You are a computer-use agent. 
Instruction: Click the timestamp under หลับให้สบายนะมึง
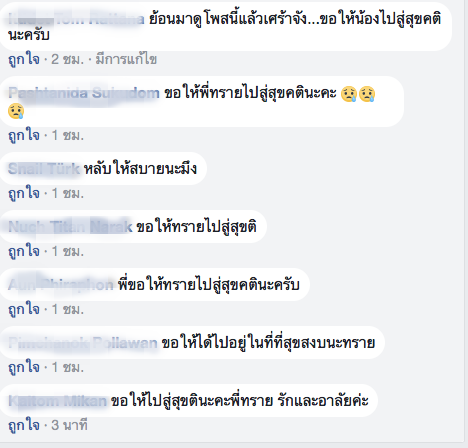pyautogui.click(x=68, y=194)
